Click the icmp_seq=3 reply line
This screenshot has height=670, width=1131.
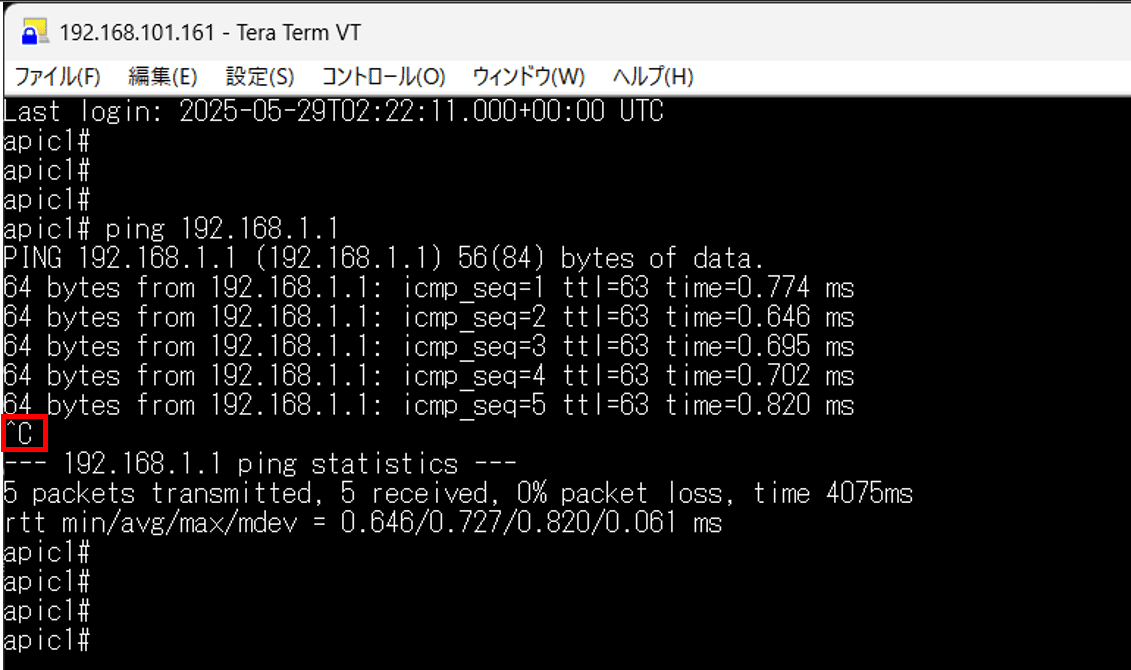click(x=428, y=347)
